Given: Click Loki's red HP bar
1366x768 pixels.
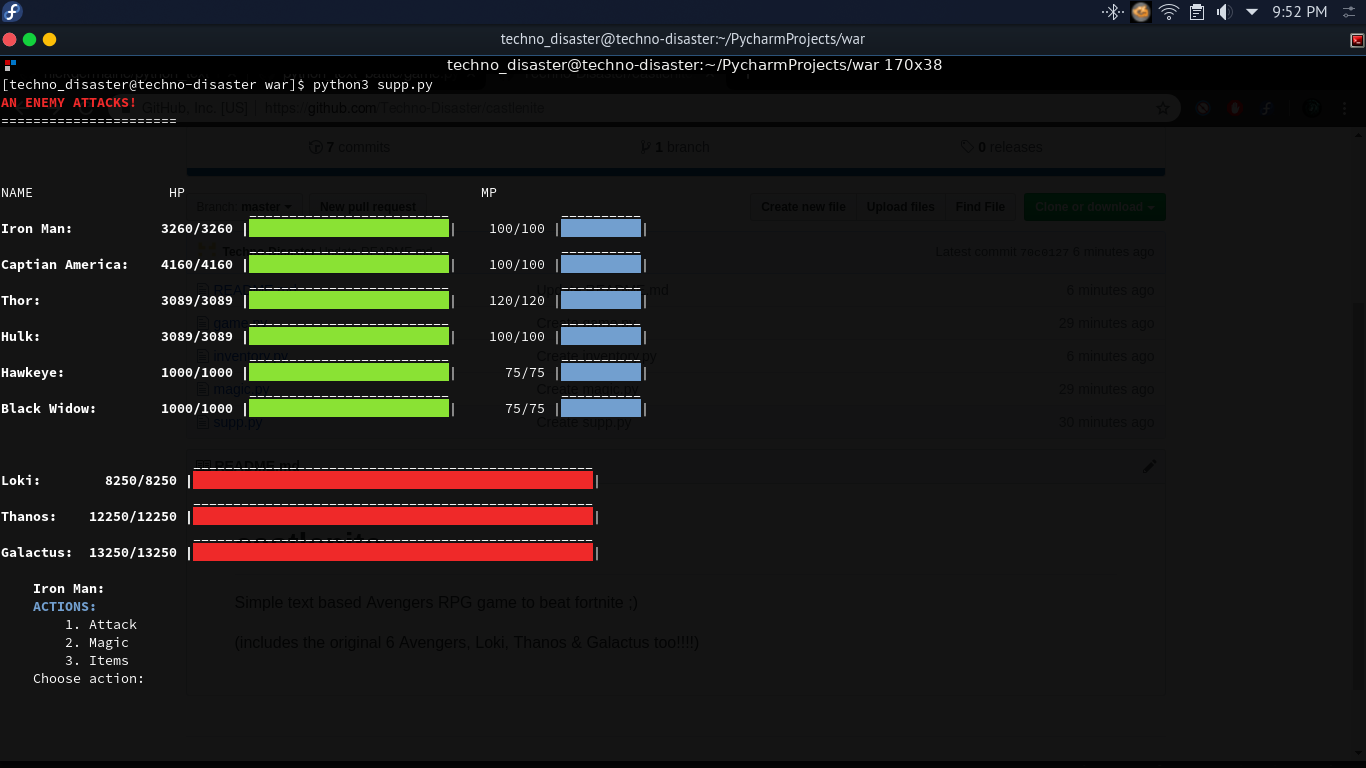Looking at the screenshot, I should coord(393,480).
